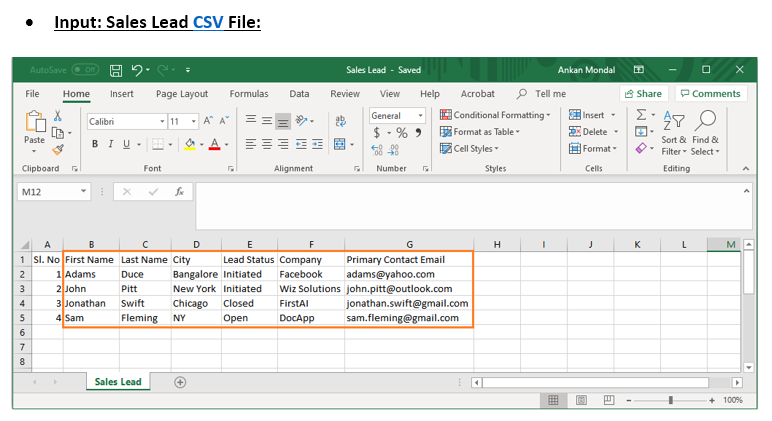This screenshot has width=772, height=421.
Task: Click the Save icon in the title bar
Action: [x=116, y=70]
